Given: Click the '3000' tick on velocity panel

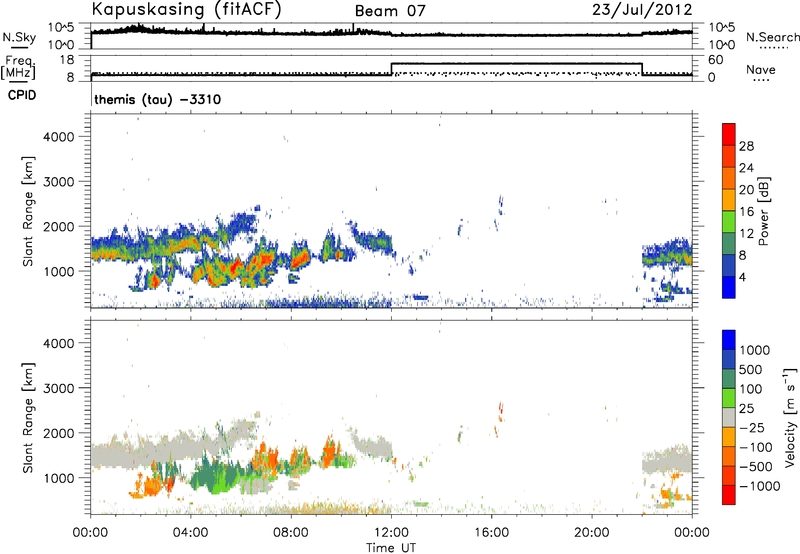Looking at the screenshot, I should 59,388.
